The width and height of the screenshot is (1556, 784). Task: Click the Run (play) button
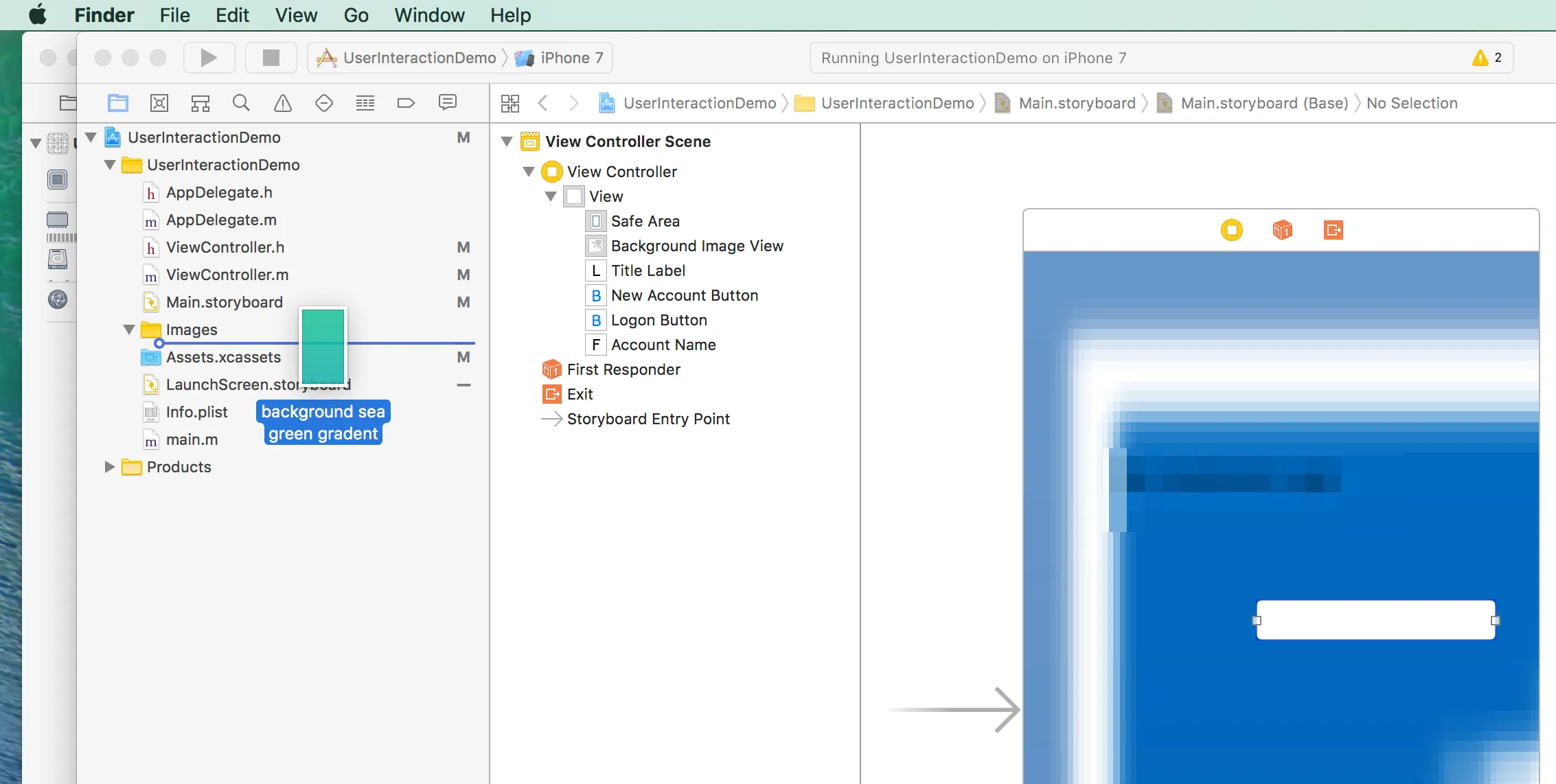(209, 58)
